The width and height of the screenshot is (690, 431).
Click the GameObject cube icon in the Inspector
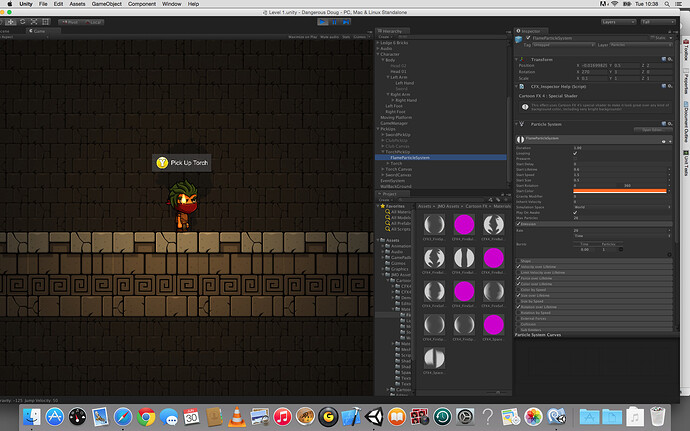(519, 40)
